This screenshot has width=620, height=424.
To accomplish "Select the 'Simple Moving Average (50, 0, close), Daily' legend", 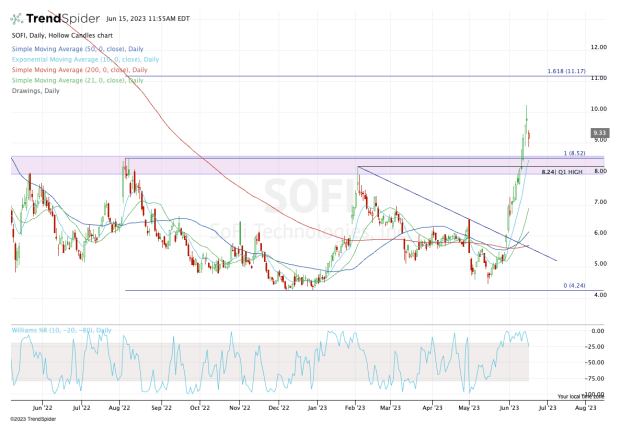I will [x=78, y=49].
